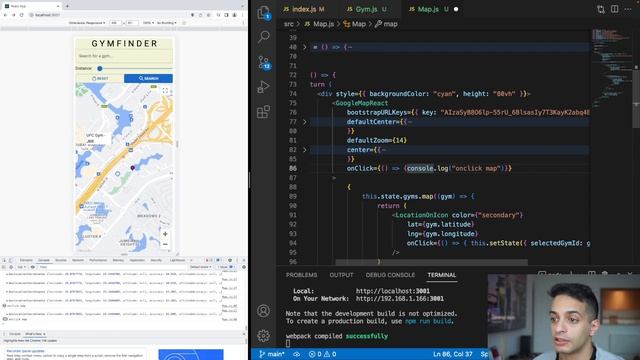Screen dimensions: 640x360
Task: Open a new browser tab
Action: coord(67,6)
